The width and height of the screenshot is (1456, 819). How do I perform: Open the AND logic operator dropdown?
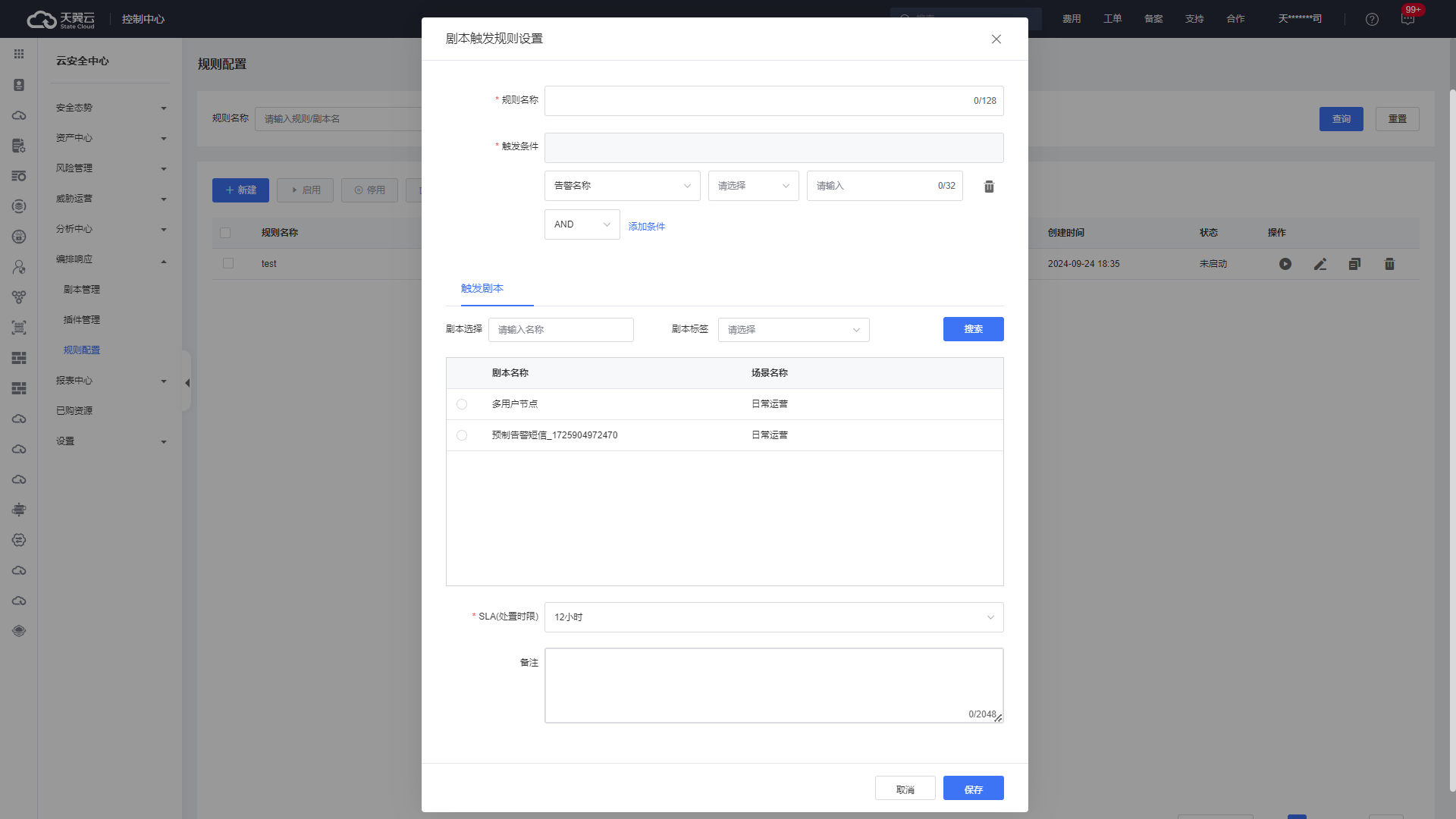click(582, 224)
